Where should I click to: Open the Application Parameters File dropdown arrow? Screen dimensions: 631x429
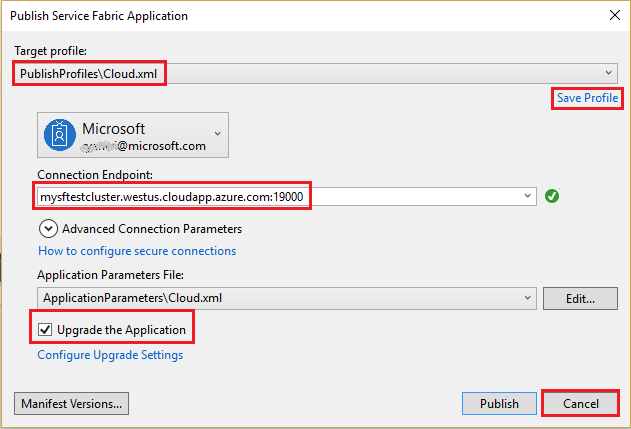pyautogui.click(x=527, y=298)
